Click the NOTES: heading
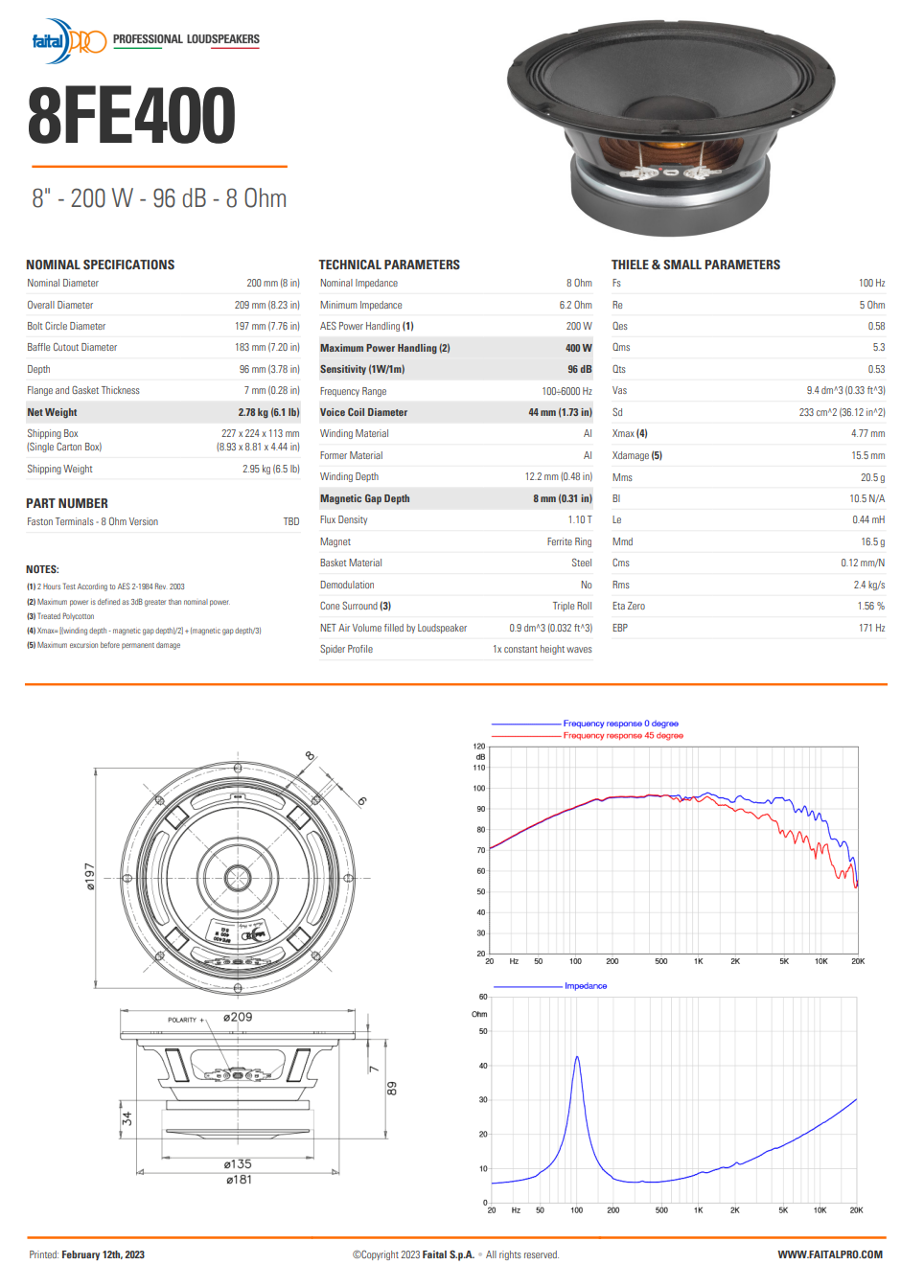 pos(42,569)
